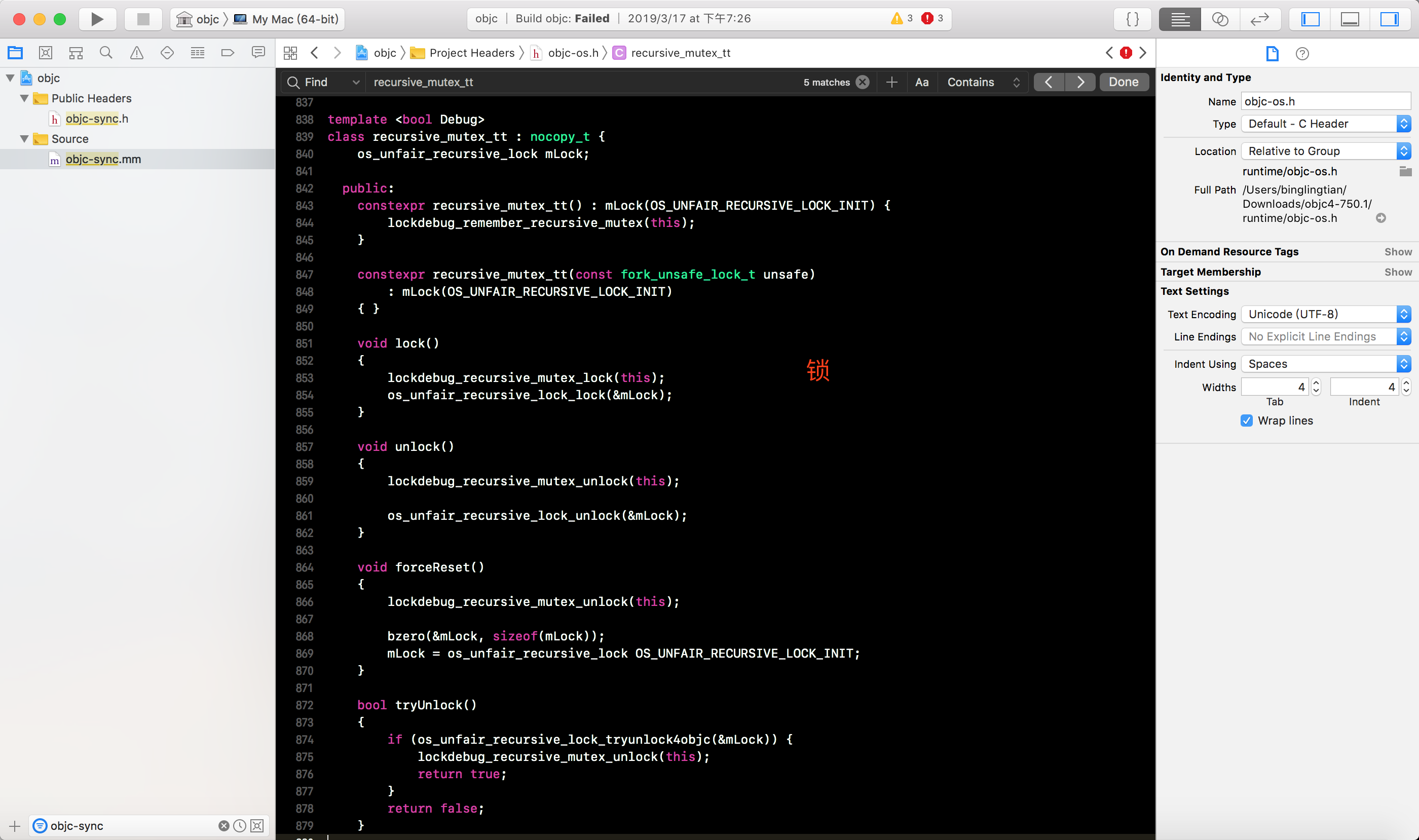The image size is (1419, 840).
Task: Clear the navigator filter field
Action: pyautogui.click(x=223, y=826)
